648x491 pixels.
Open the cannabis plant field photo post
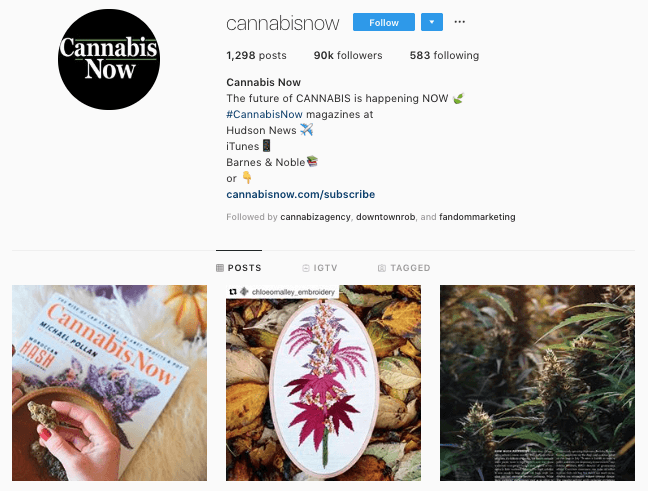pyautogui.click(x=537, y=383)
